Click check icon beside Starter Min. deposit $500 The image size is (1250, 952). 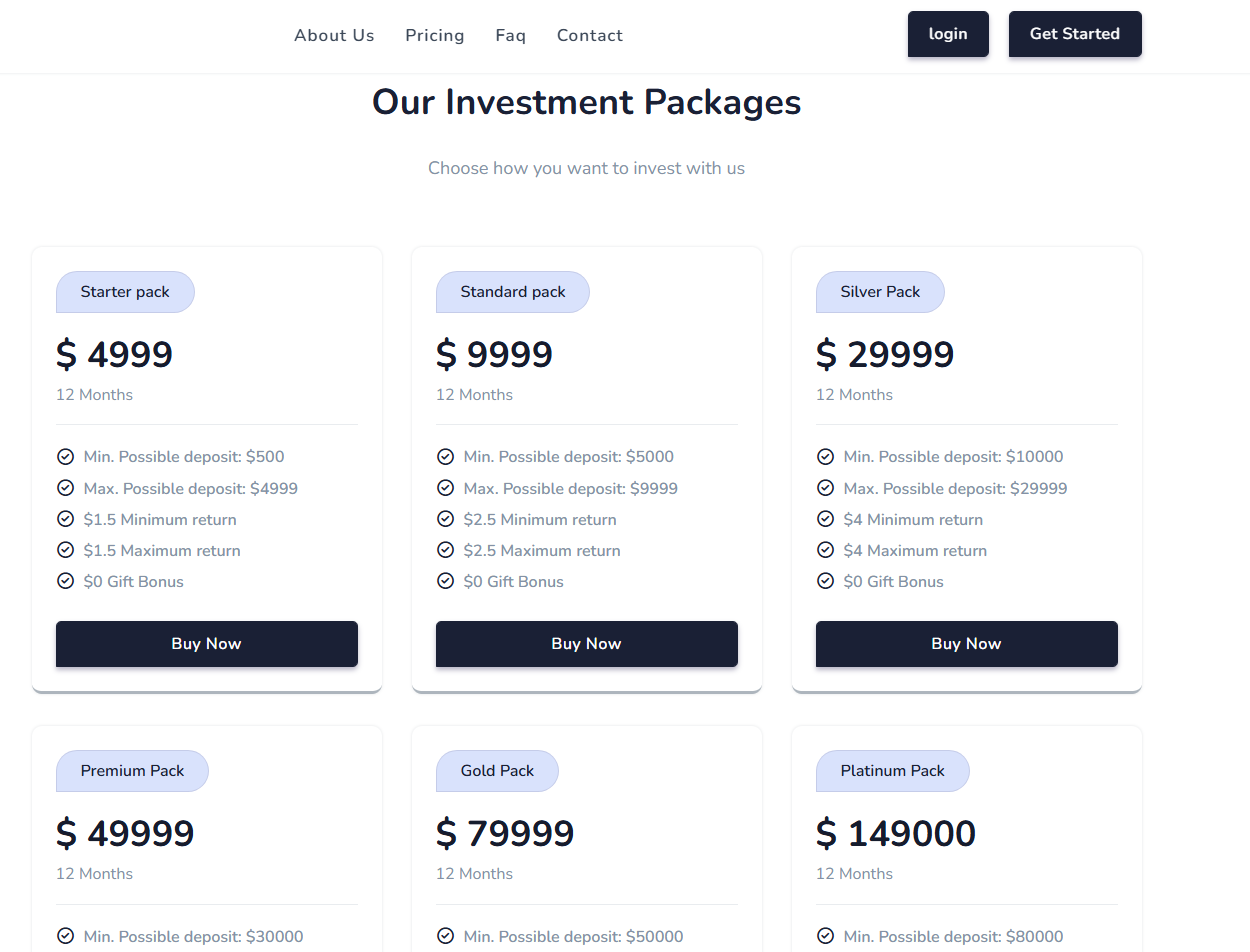pyautogui.click(x=66, y=457)
